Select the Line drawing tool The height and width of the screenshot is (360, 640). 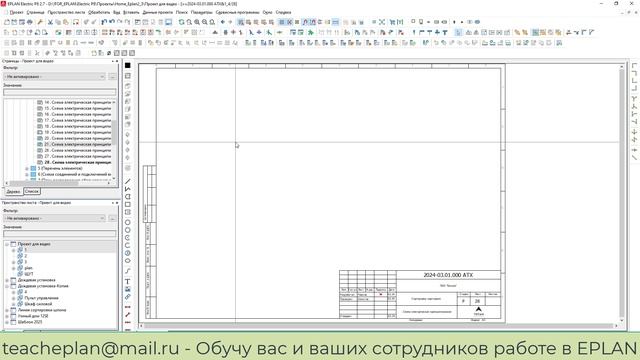click(128, 181)
